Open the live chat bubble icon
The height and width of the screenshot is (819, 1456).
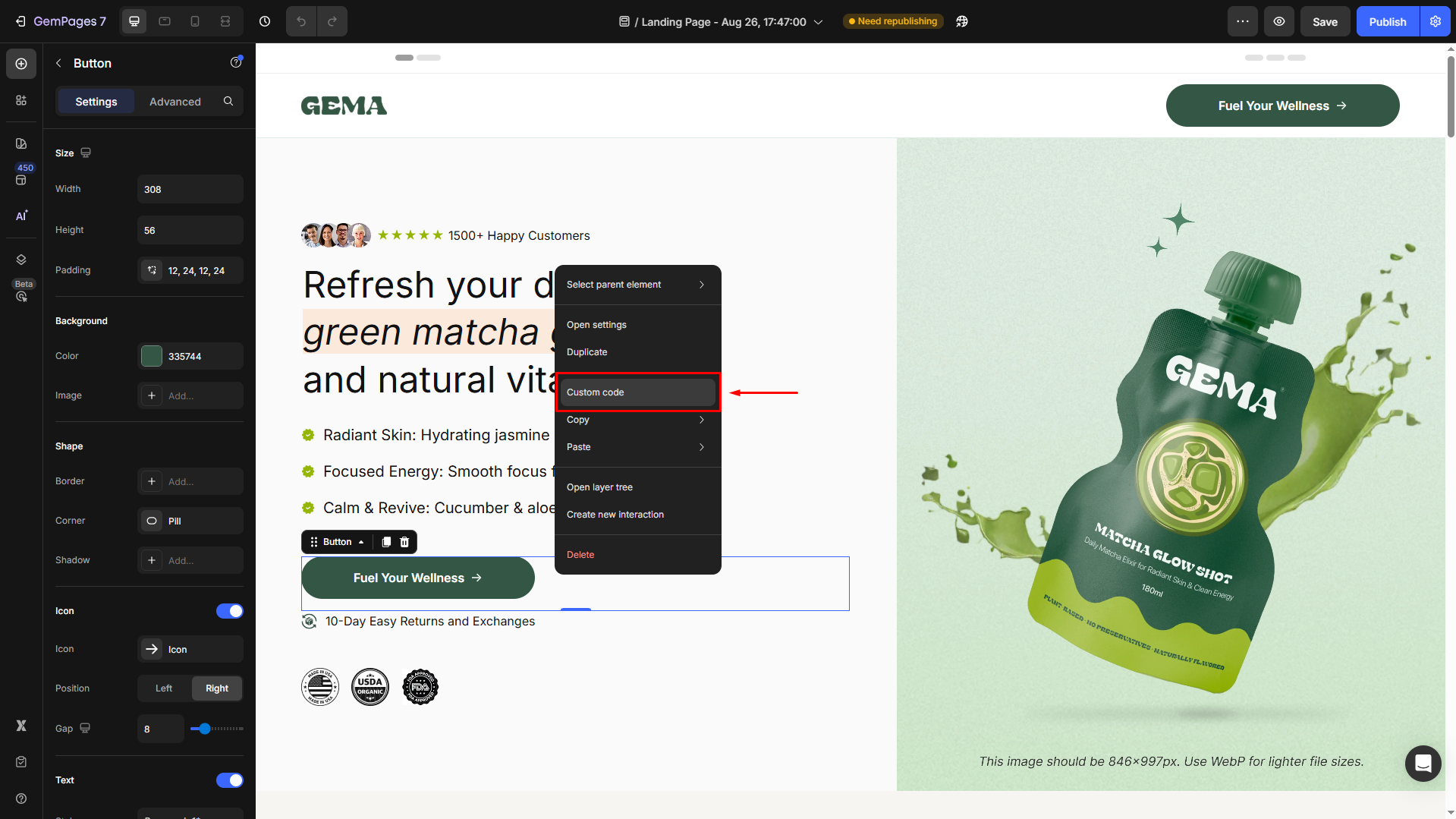(1423, 763)
